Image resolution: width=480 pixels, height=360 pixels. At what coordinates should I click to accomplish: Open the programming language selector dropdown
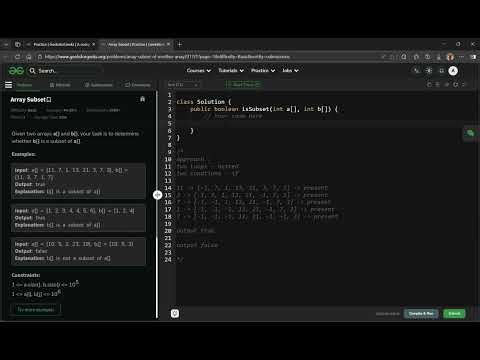(x=183, y=85)
